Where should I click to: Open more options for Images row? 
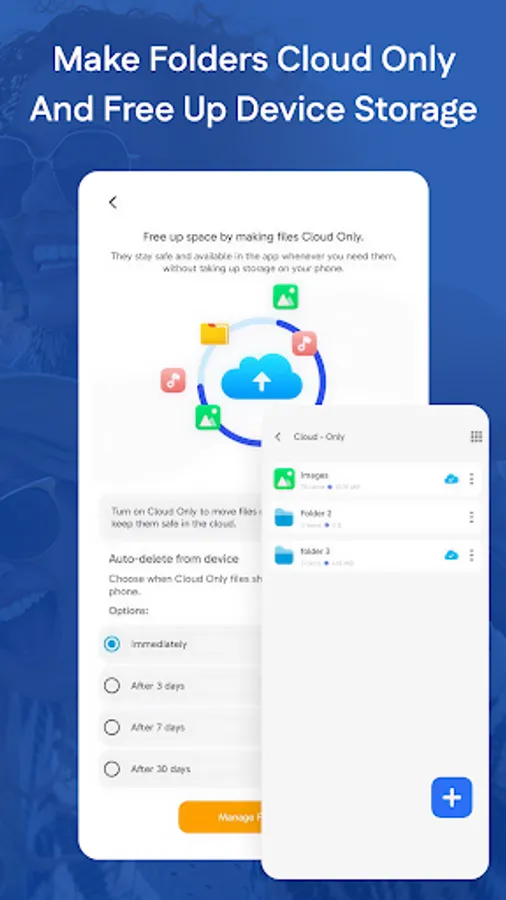click(x=472, y=479)
